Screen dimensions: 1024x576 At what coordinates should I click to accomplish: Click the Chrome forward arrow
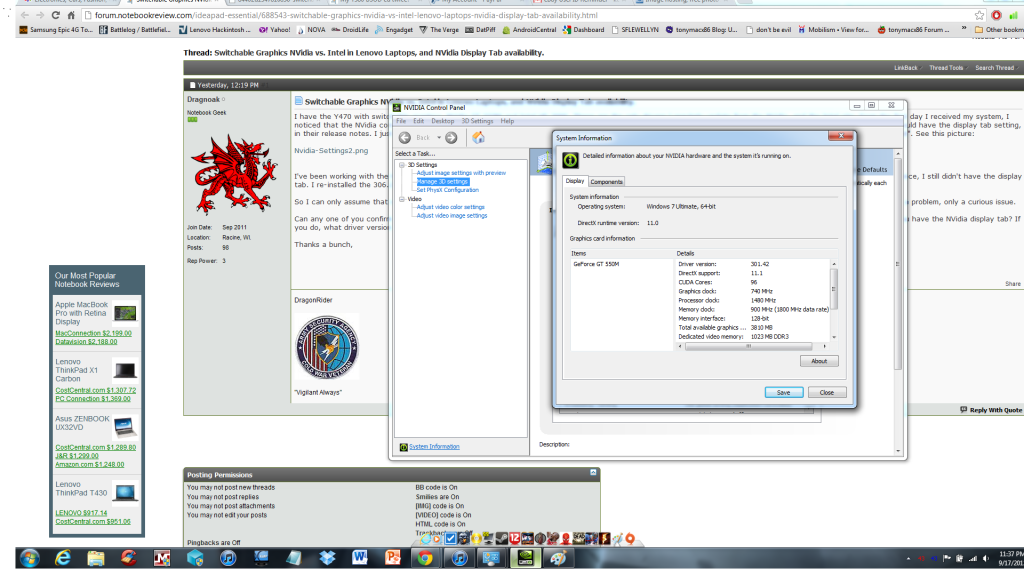(x=40, y=15)
